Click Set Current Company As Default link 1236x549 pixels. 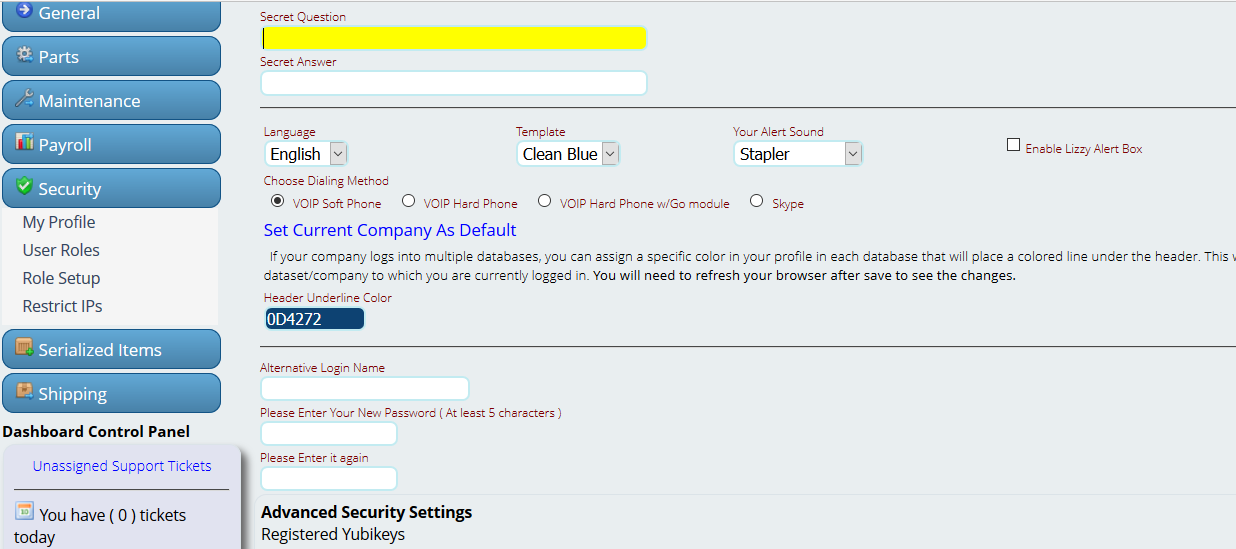click(390, 230)
